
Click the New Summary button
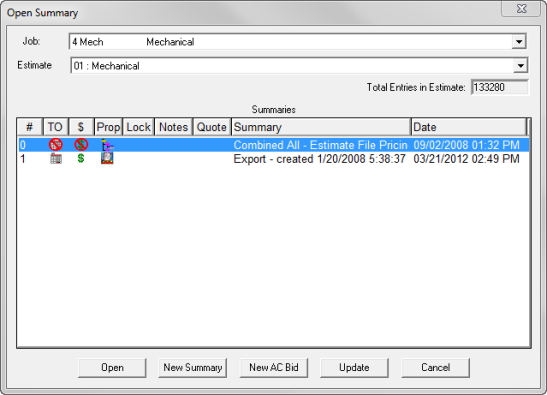[x=193, y=368]
